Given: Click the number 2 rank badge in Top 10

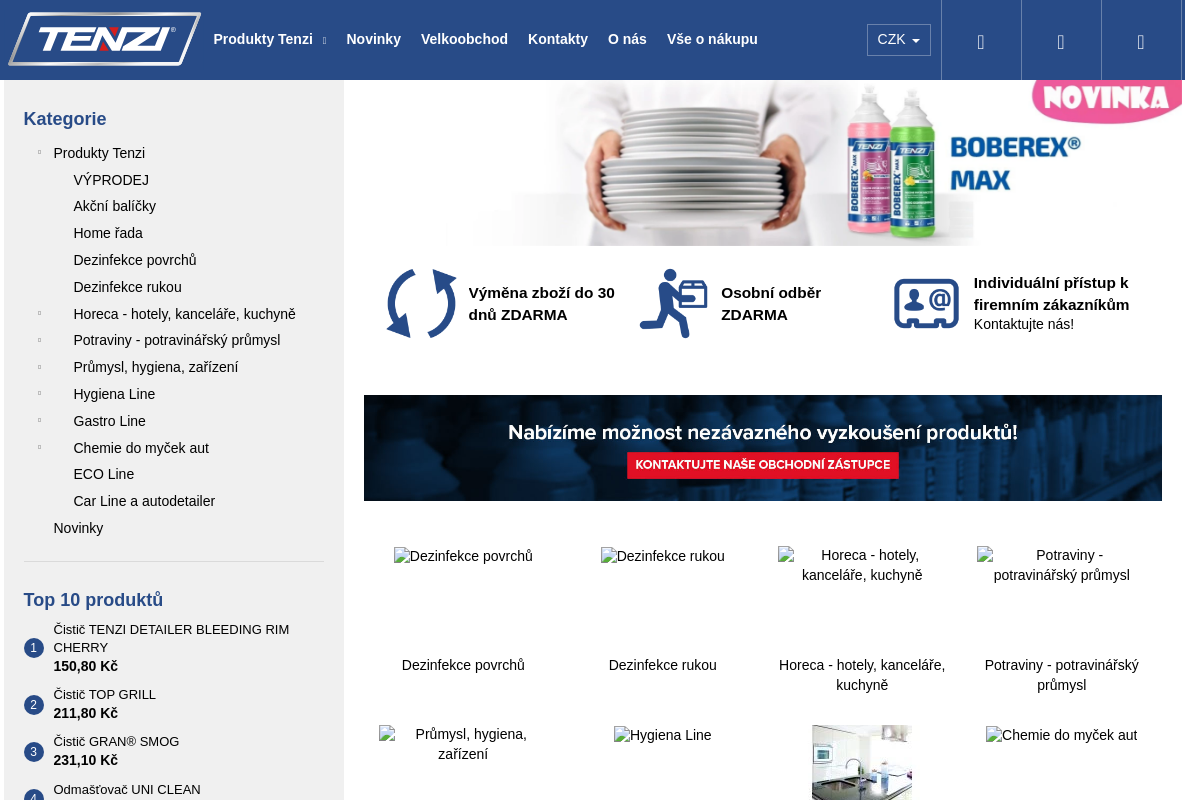Looking at the screenshot, I should coord(34,705).
